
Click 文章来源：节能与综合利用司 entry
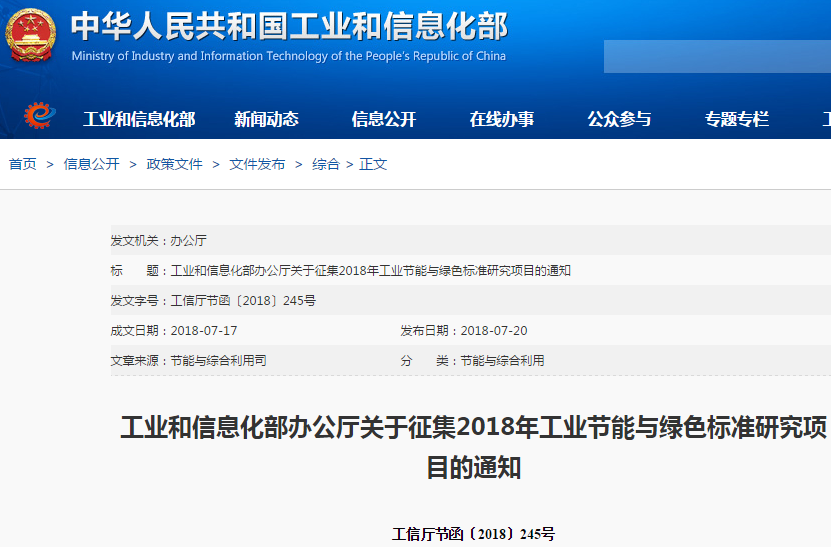tap(189, 361)
